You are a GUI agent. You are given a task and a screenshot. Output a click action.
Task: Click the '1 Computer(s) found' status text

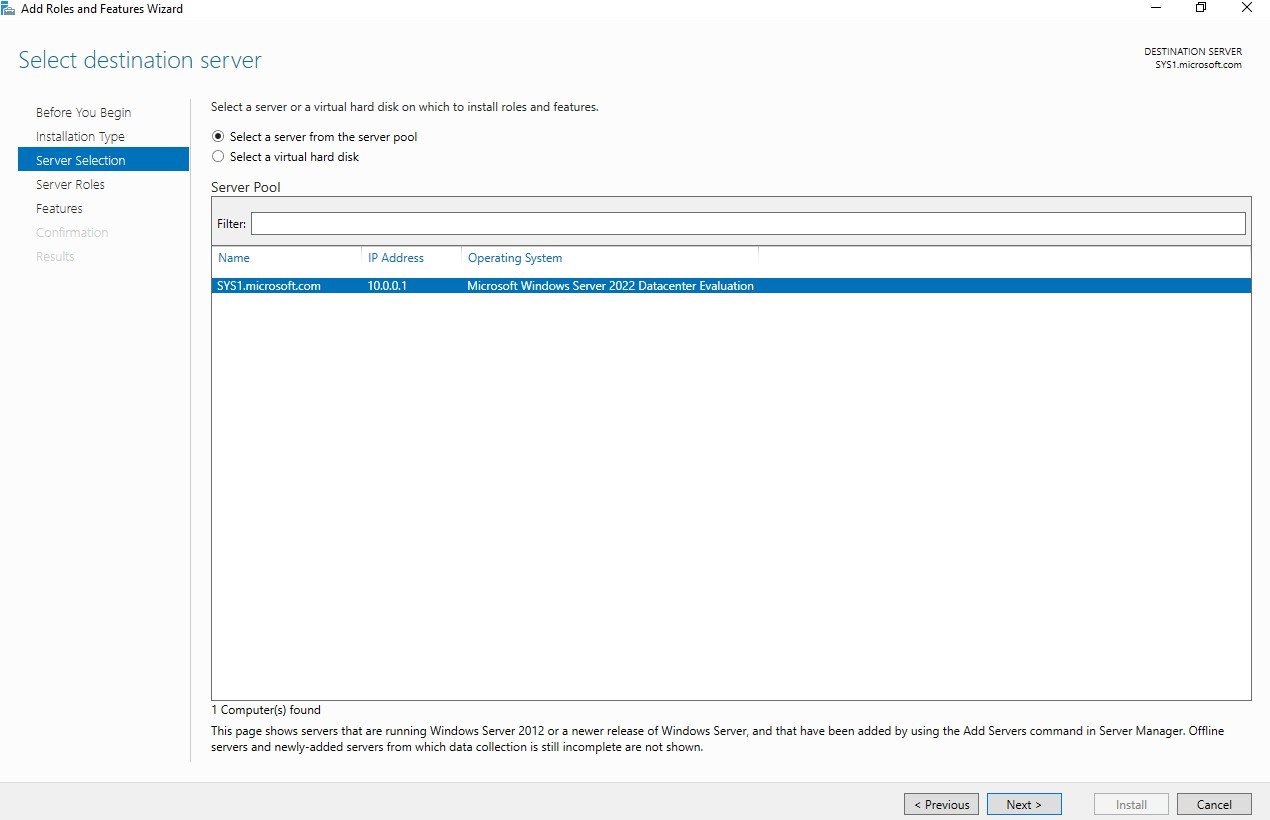(x=266, y=710)
